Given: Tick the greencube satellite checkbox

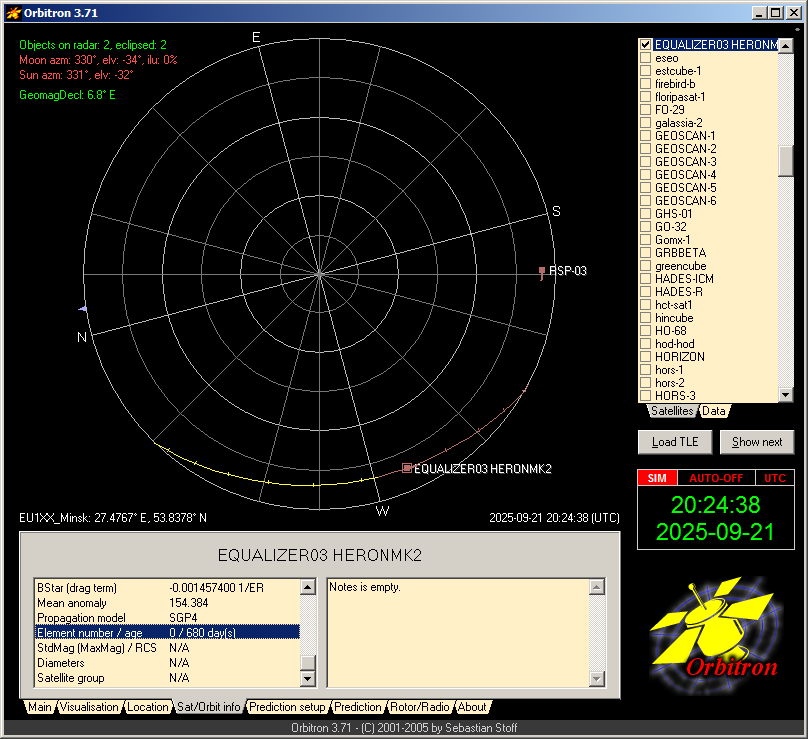Looking at the screenshot, I should pyautogui.click(x=646, y=266).
